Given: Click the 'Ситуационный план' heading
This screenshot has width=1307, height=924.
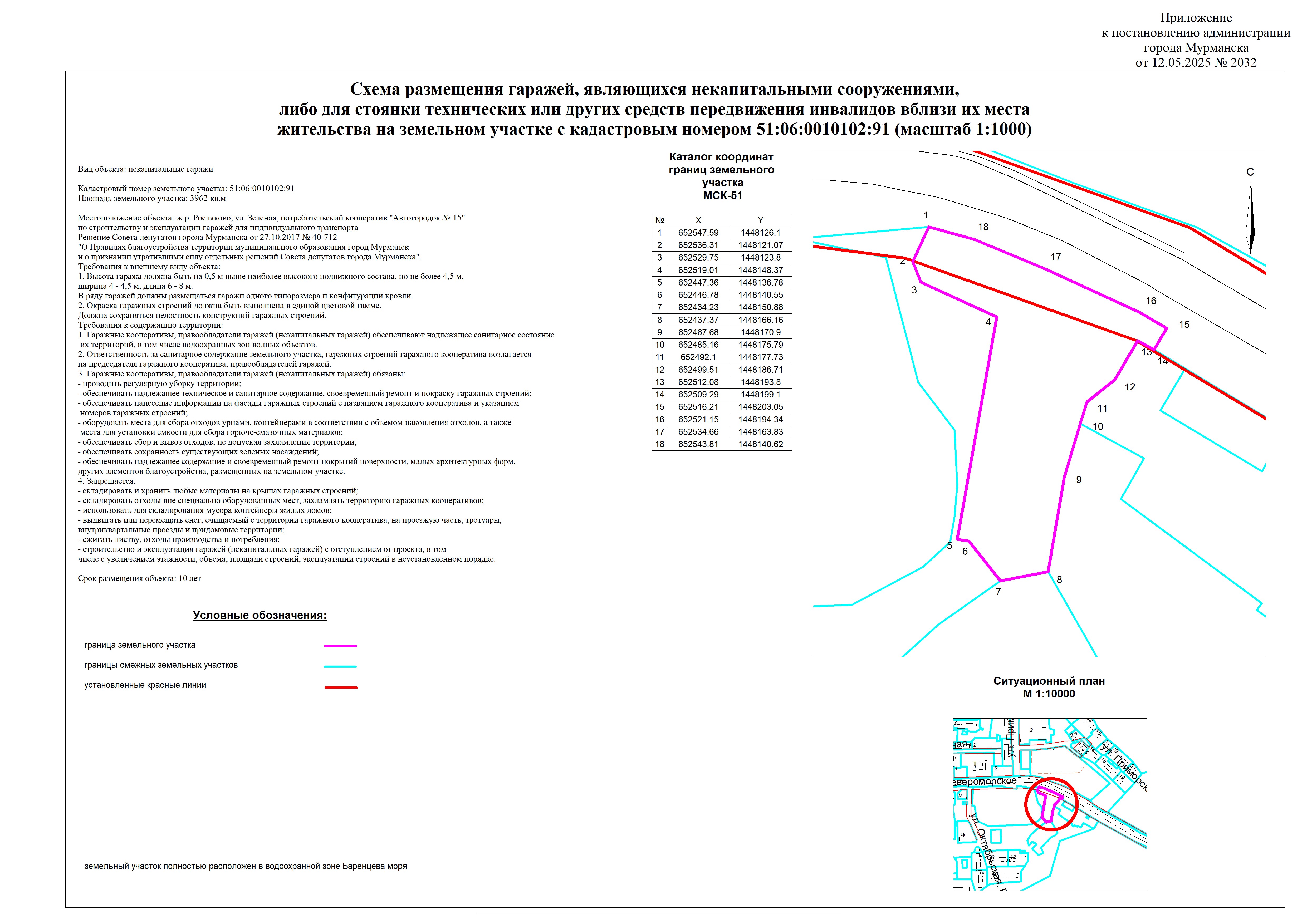Looking at the screenshot, I should [1049, 681].
